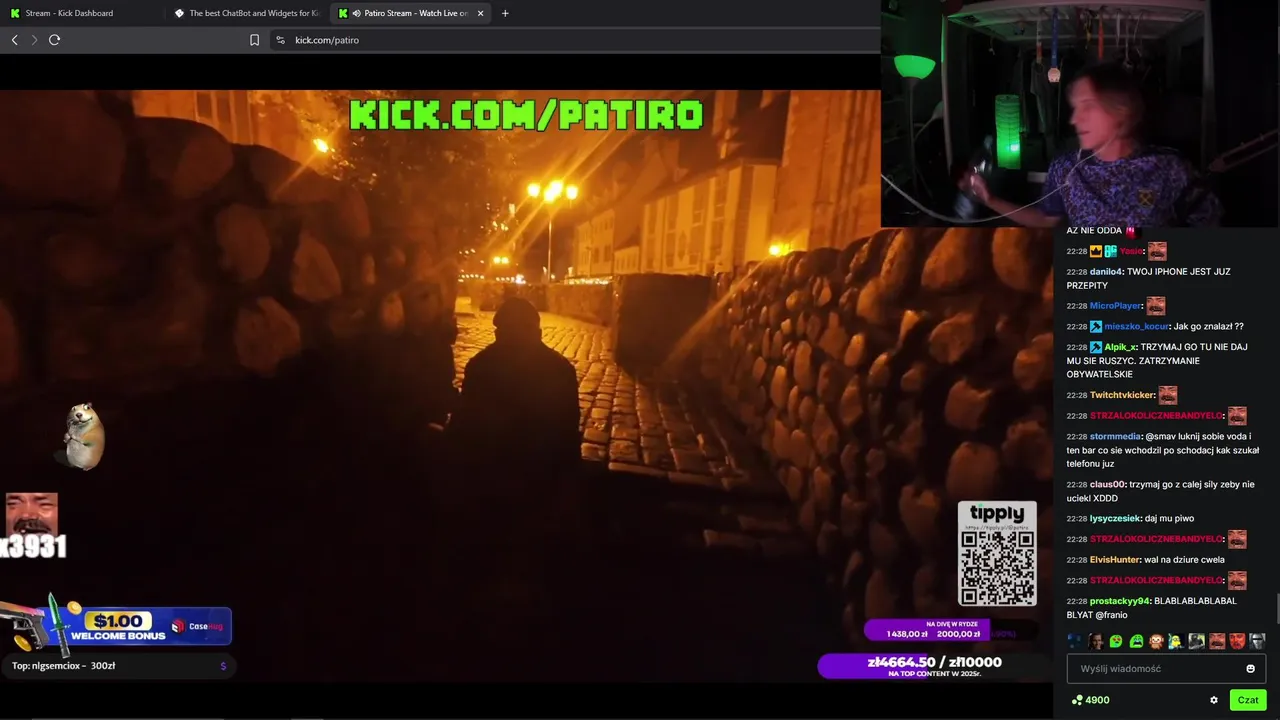Viewport: 1280px width, 720px height.
Task: Open ElvisHunter's user card
Action: click(x=1115, y=560)
